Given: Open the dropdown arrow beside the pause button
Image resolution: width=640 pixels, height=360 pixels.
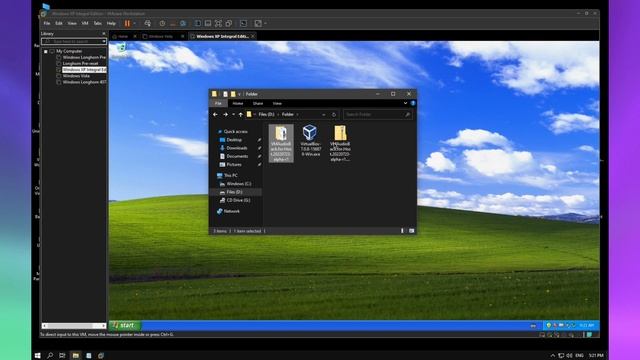Looking at the screenshot, I should point(134,24).
